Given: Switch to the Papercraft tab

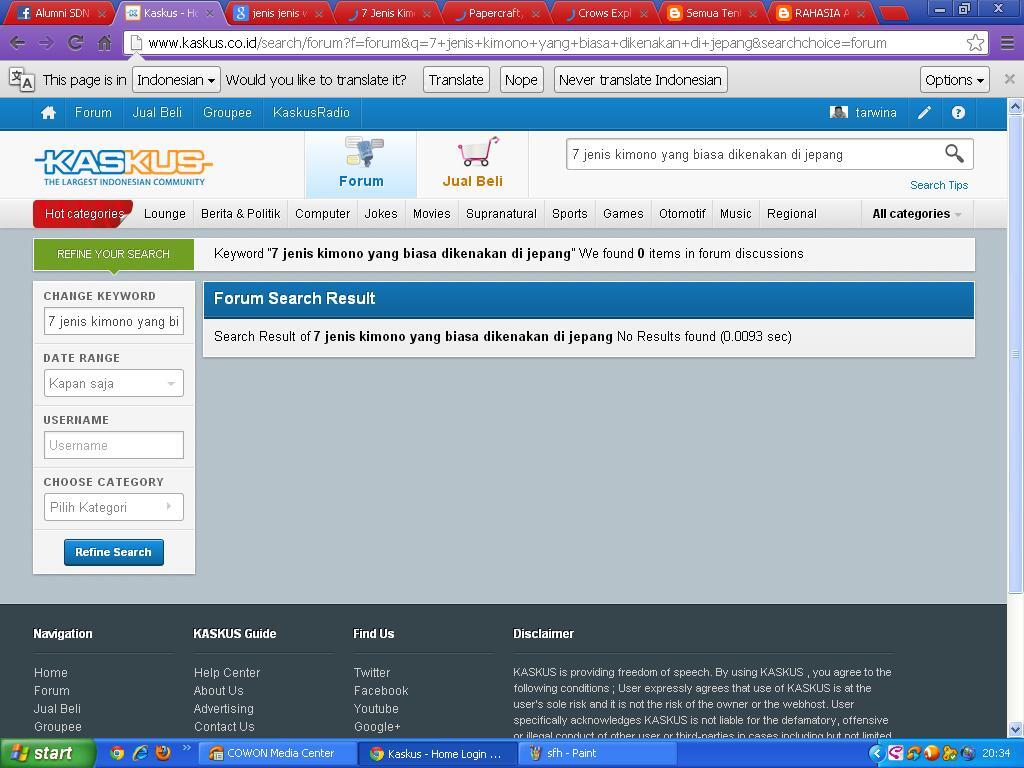Looking at the screenshot, I should [x=496, y=13].
